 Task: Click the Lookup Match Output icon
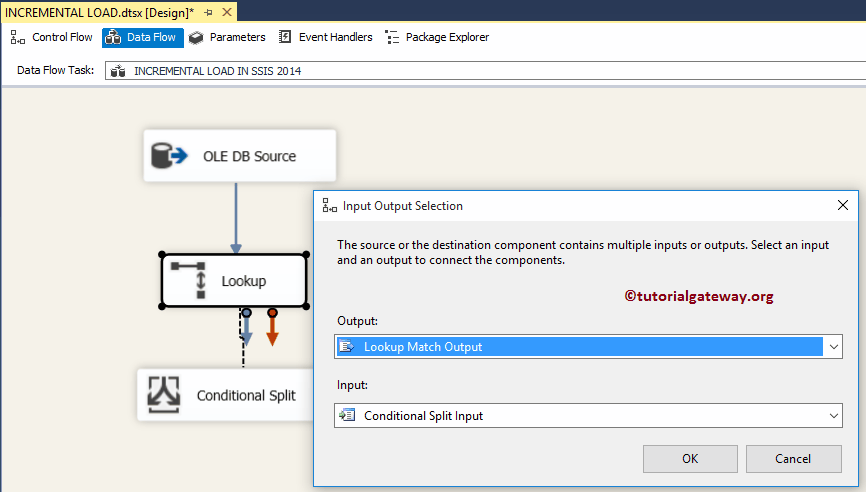347,347
